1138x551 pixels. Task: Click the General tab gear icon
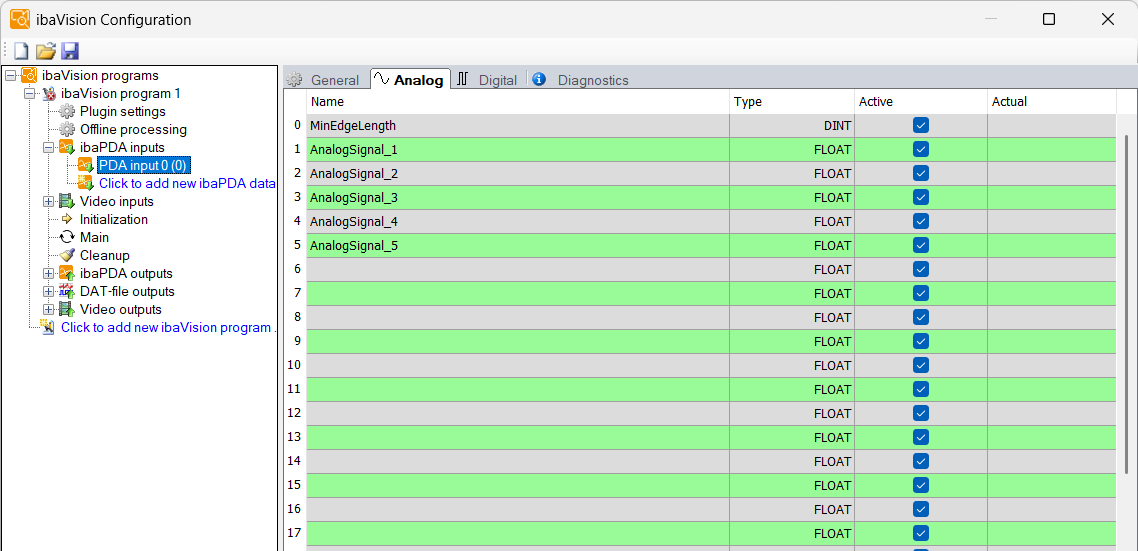(294, 80)
